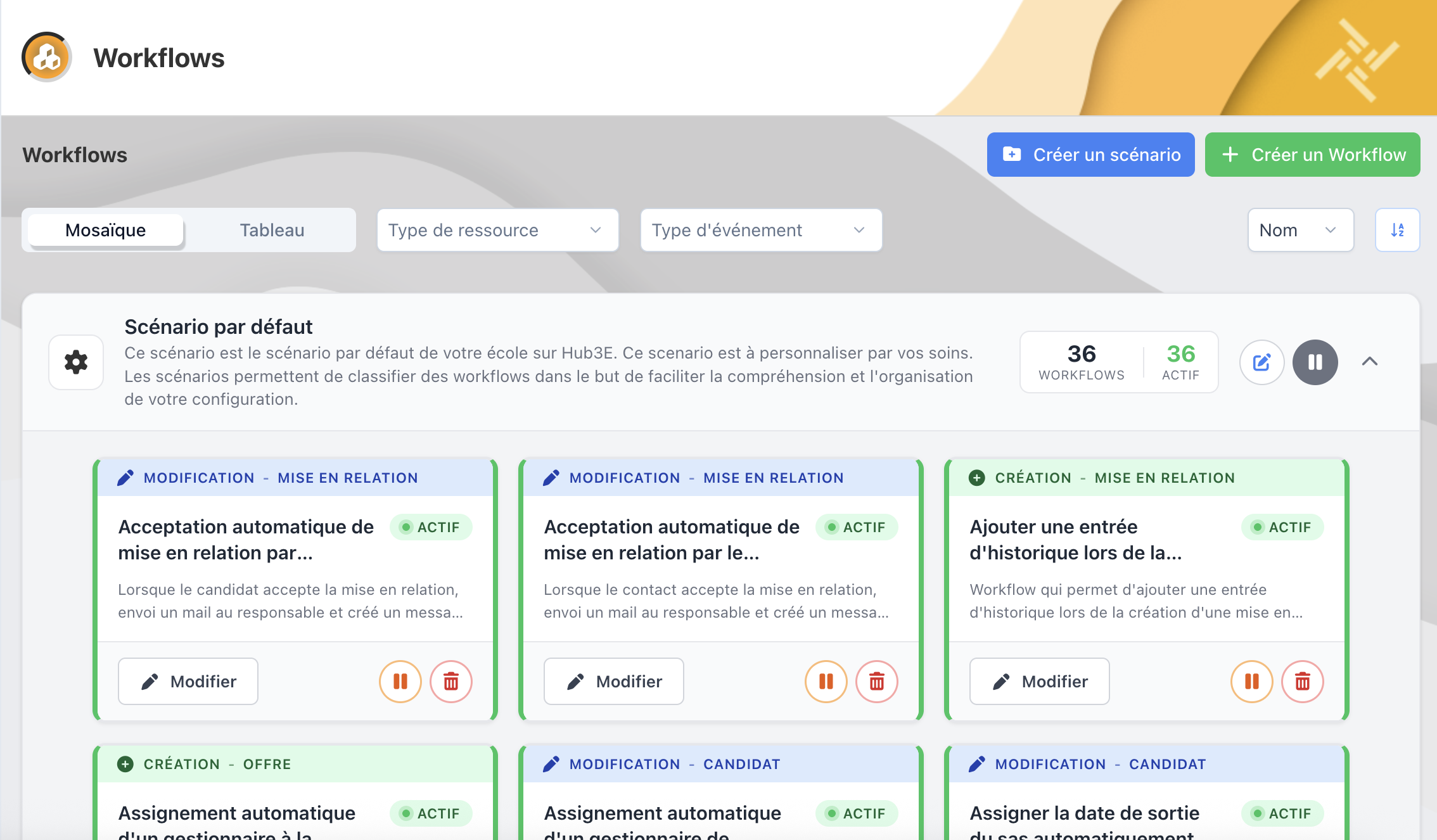Edit the Scénario par défaut with pencil icon
Image resolution: width=1437 pixels, height=840 pixels.
[x=1261, y=362]
